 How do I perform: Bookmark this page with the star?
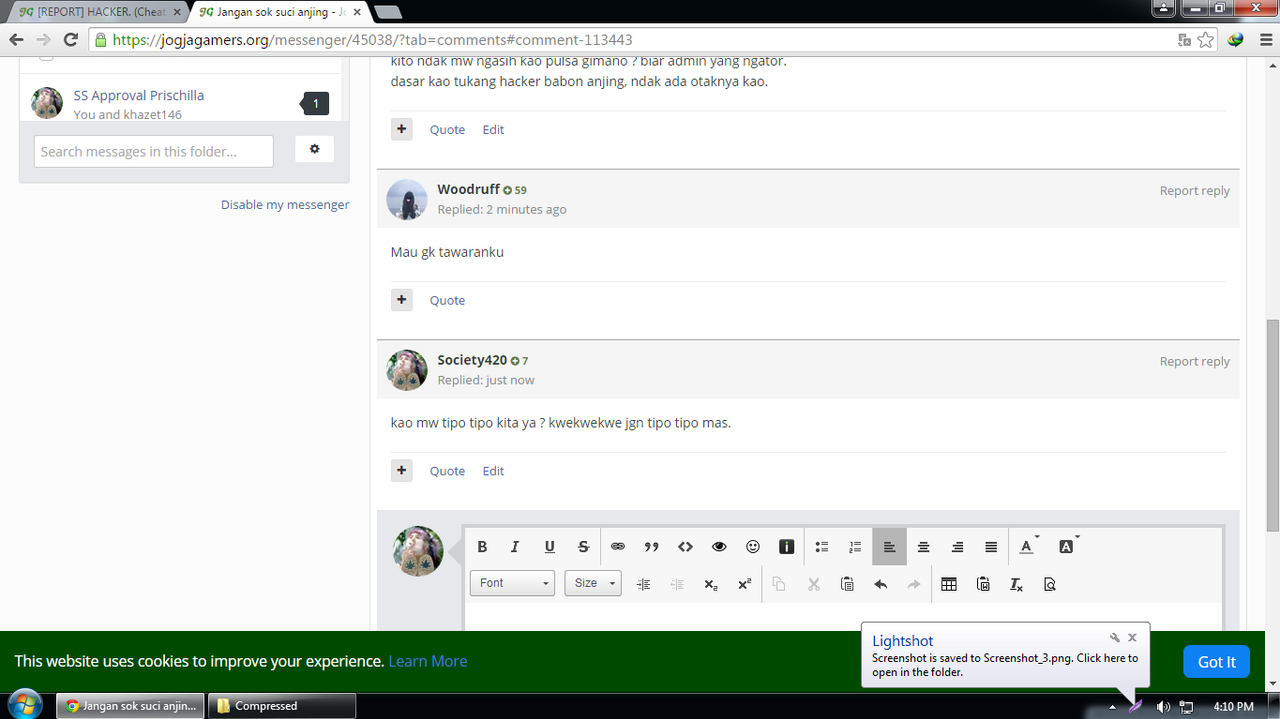click(x=1206, y=40)
